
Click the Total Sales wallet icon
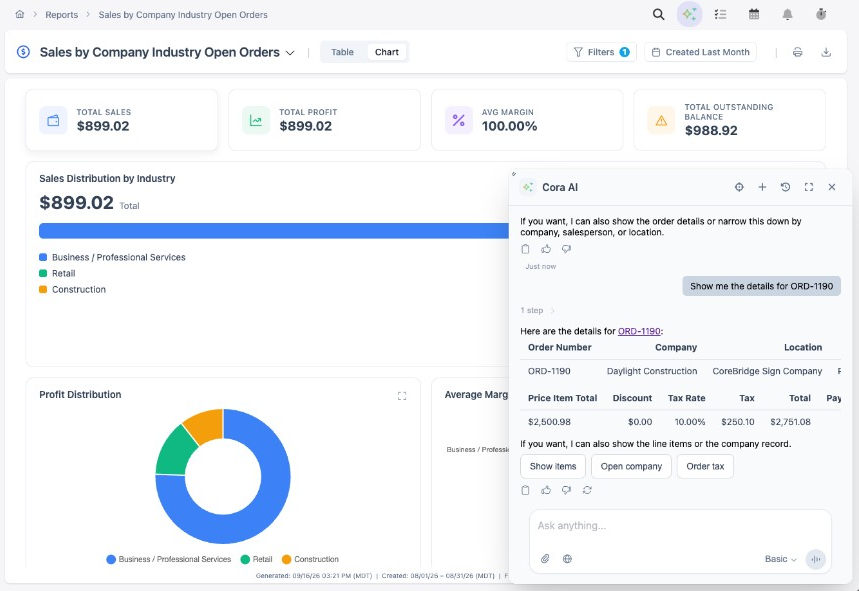[x=53, y=121]
